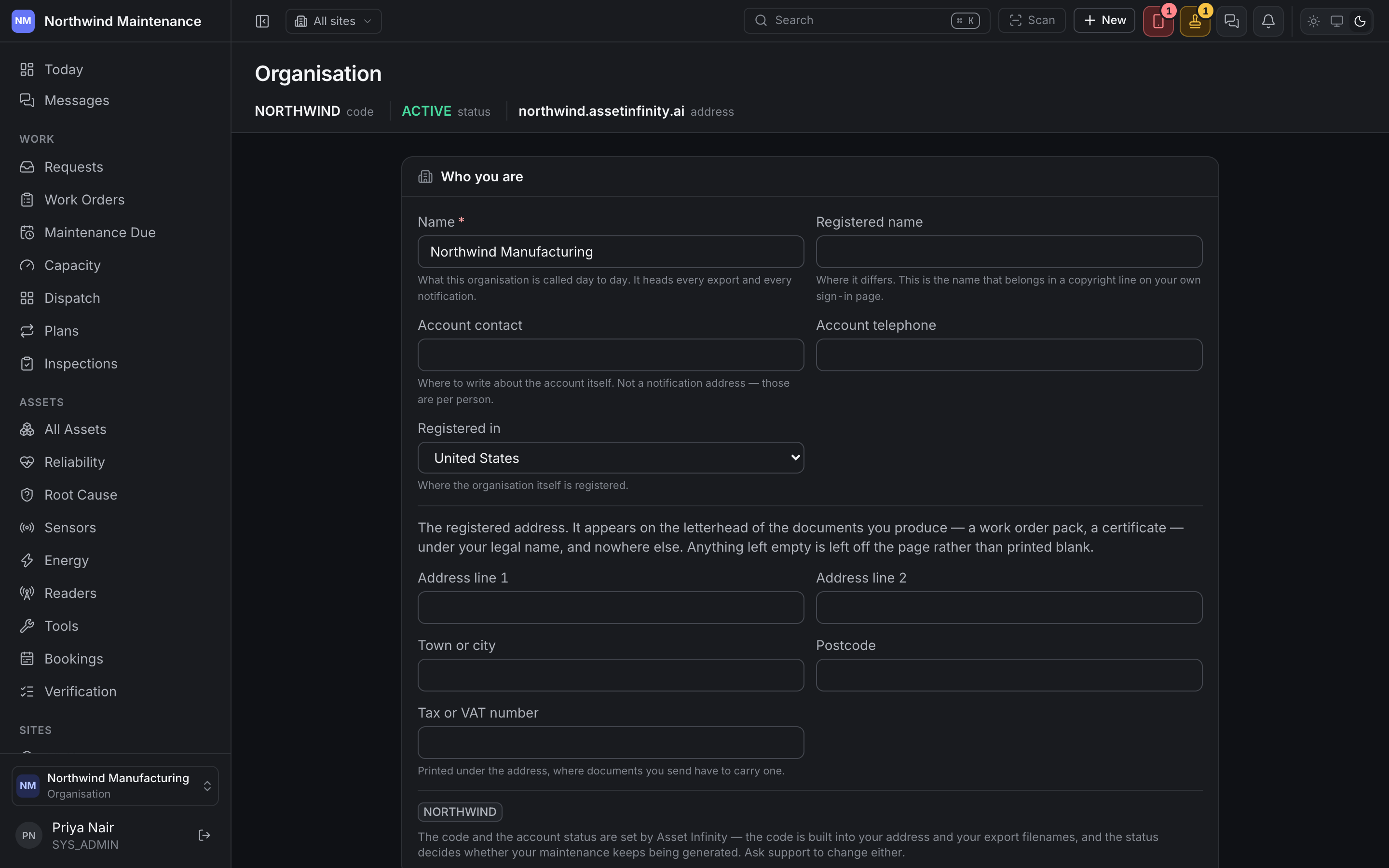This screenshot has width=1389, height=868.
Task: Open the All sites dropdown
Action: pyautogui.click(x=333, y=21)
